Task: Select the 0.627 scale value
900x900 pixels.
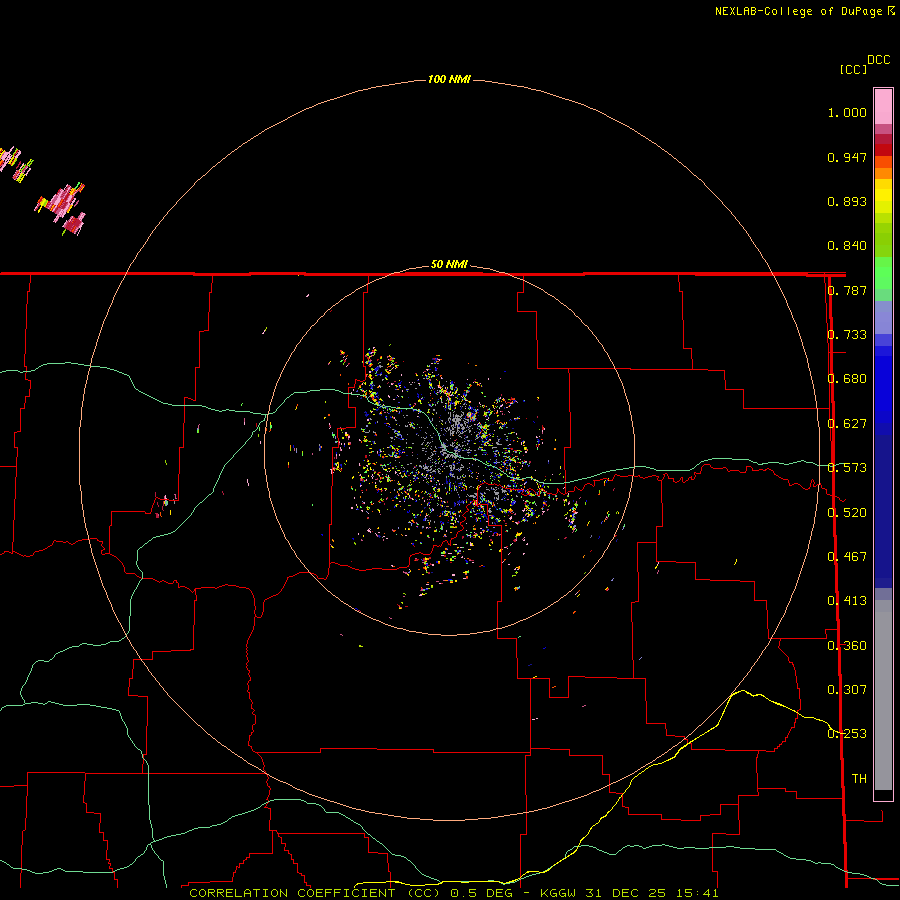Action: point(847,424)
